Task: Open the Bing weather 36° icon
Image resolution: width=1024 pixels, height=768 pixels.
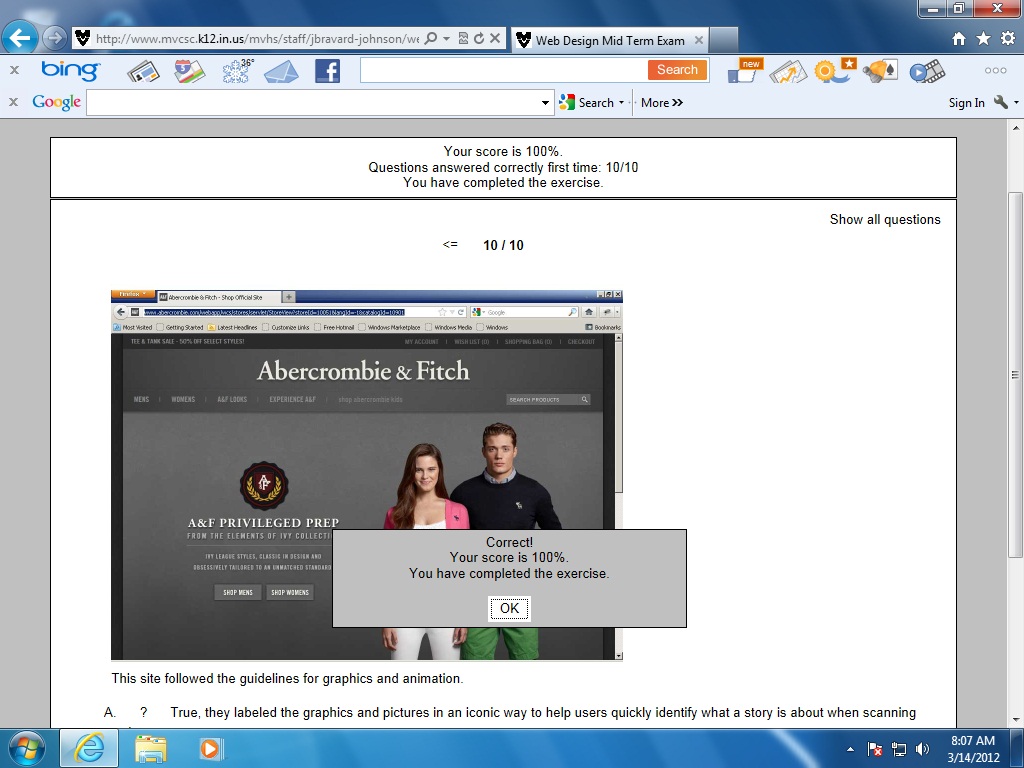Action: [x=237, y=70]
